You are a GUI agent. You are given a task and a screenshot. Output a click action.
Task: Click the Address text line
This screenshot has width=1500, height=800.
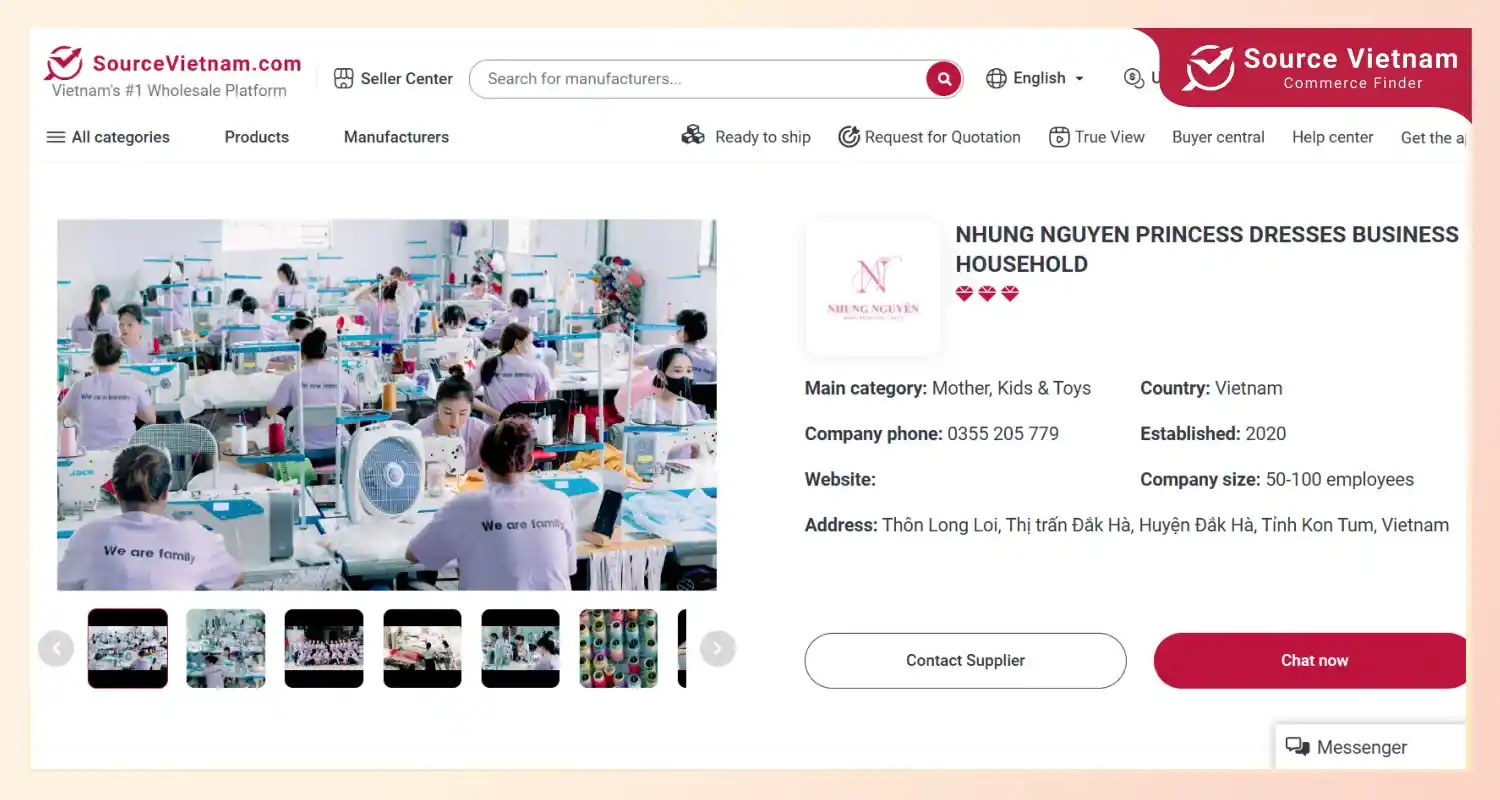(1127, 525)
